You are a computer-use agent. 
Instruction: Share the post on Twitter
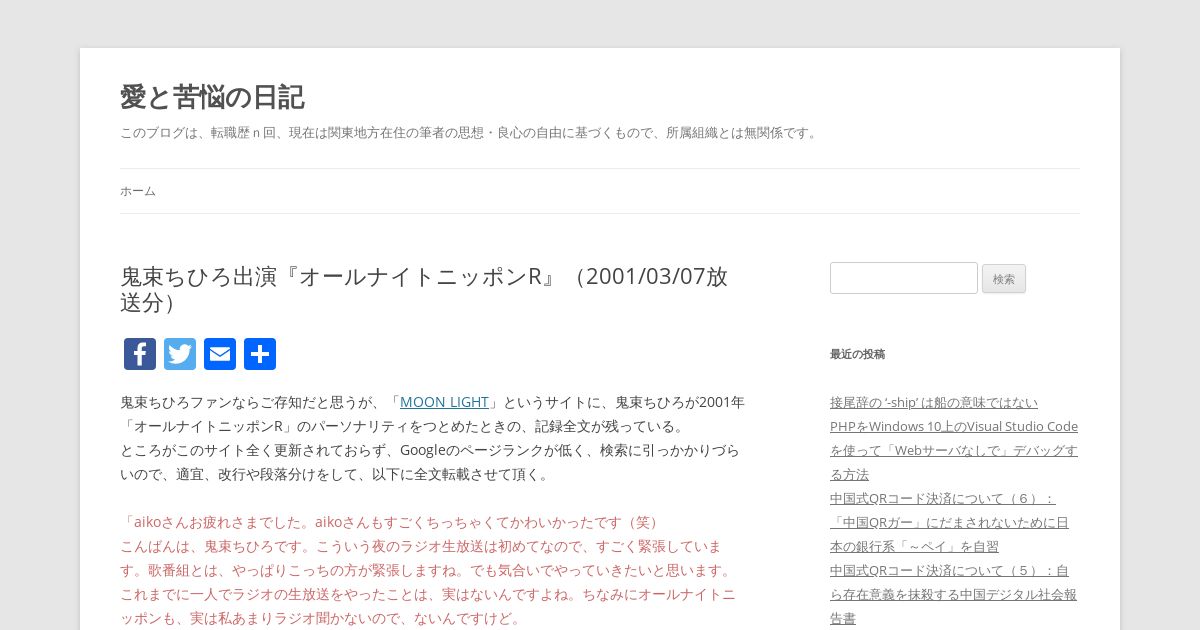[x=180, y=354]
